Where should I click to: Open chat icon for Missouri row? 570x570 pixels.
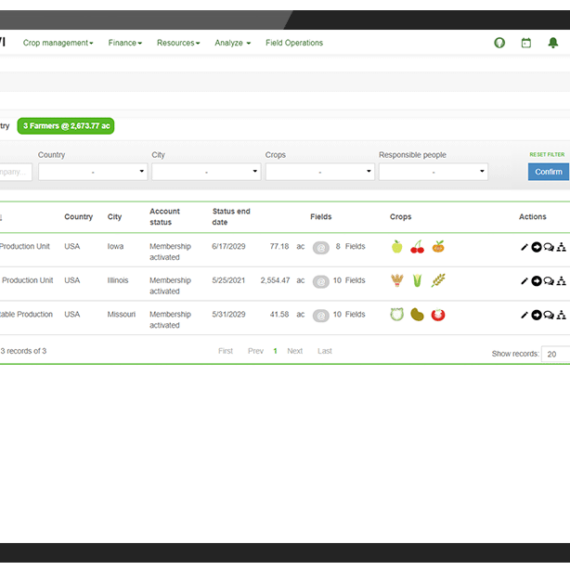click(x=549, y=315)
